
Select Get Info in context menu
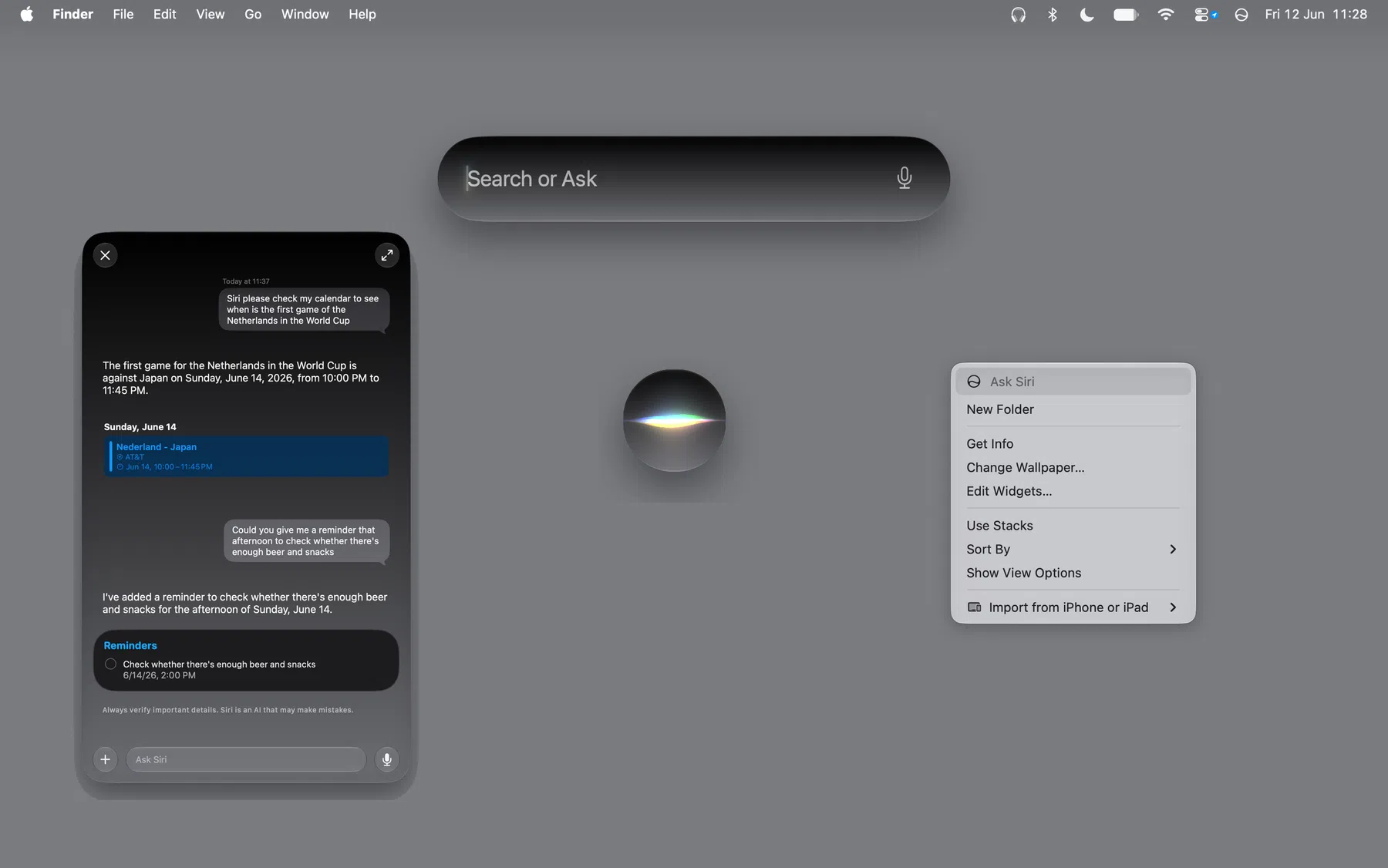coord(1073,444)
